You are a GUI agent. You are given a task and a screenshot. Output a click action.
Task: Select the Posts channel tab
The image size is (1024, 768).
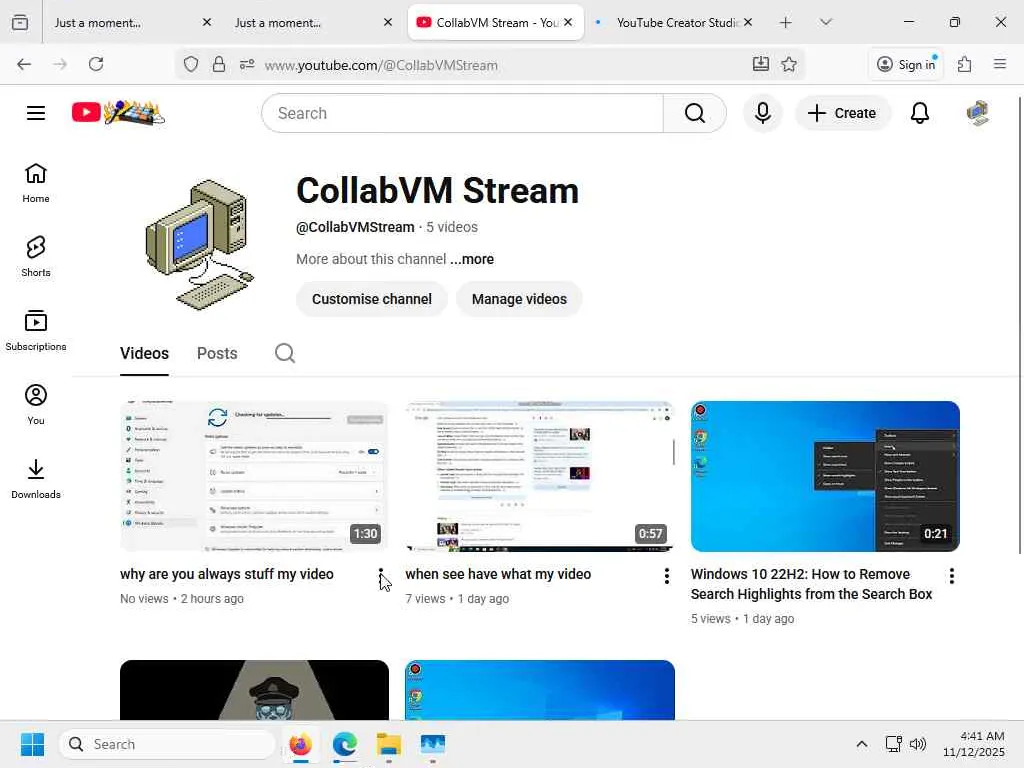217,353
